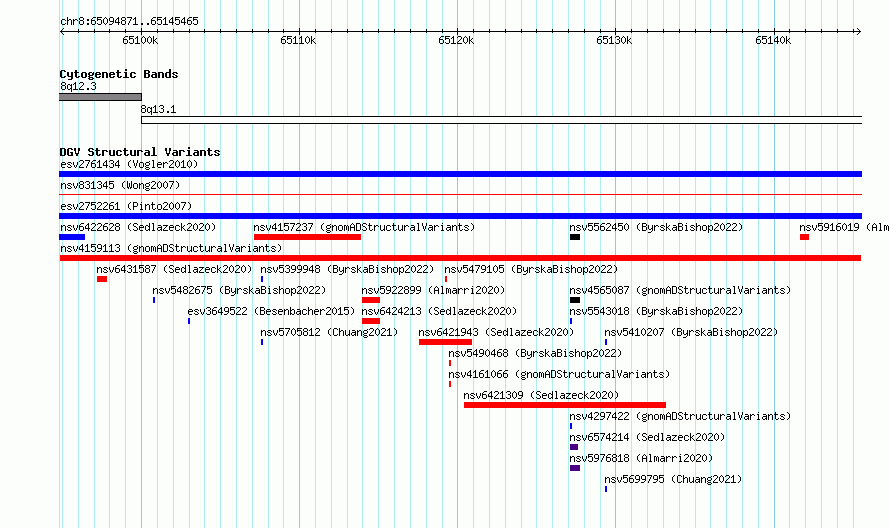This screenshot has height=528, width=890.
Task: Click the 65100k ruler position label
Action: [x=140, y=40]
